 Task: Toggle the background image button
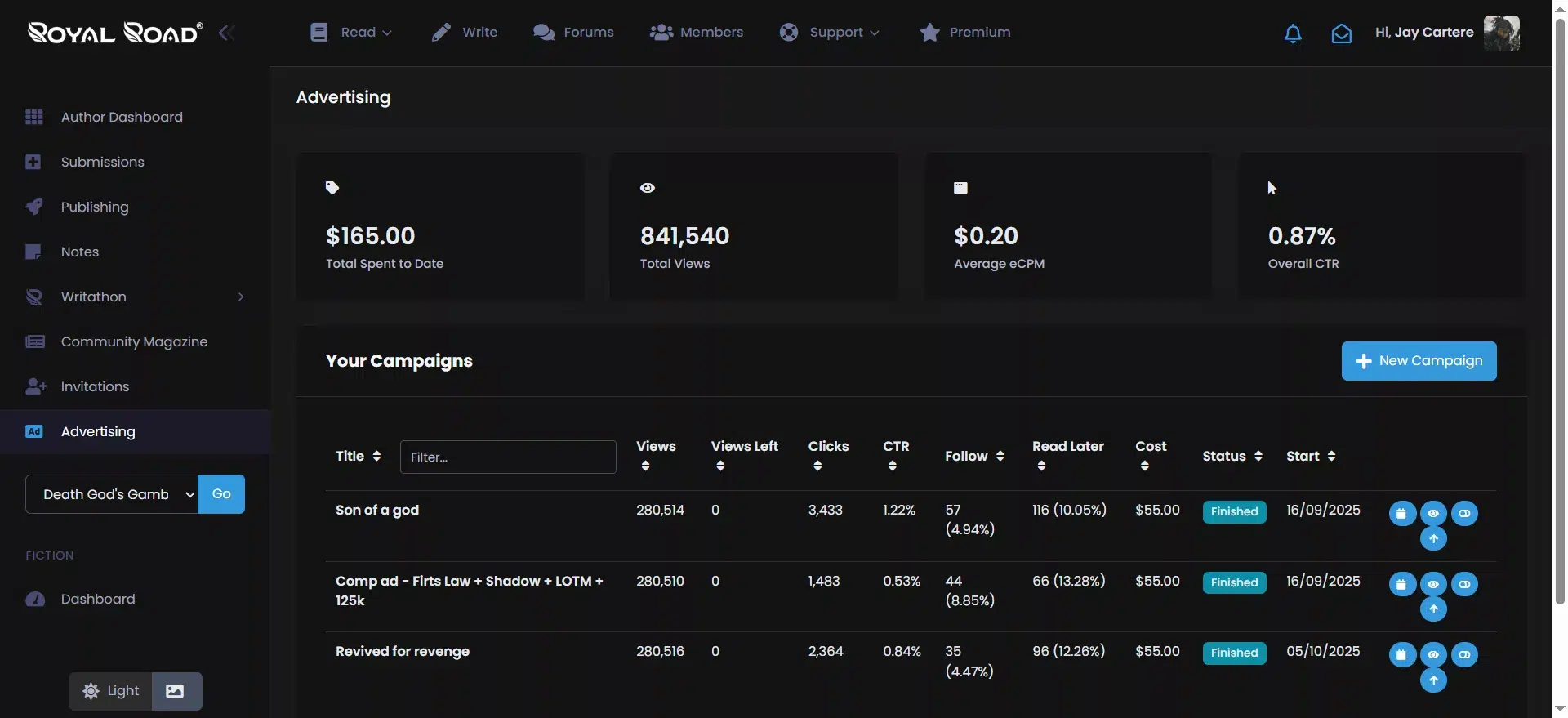175,691
